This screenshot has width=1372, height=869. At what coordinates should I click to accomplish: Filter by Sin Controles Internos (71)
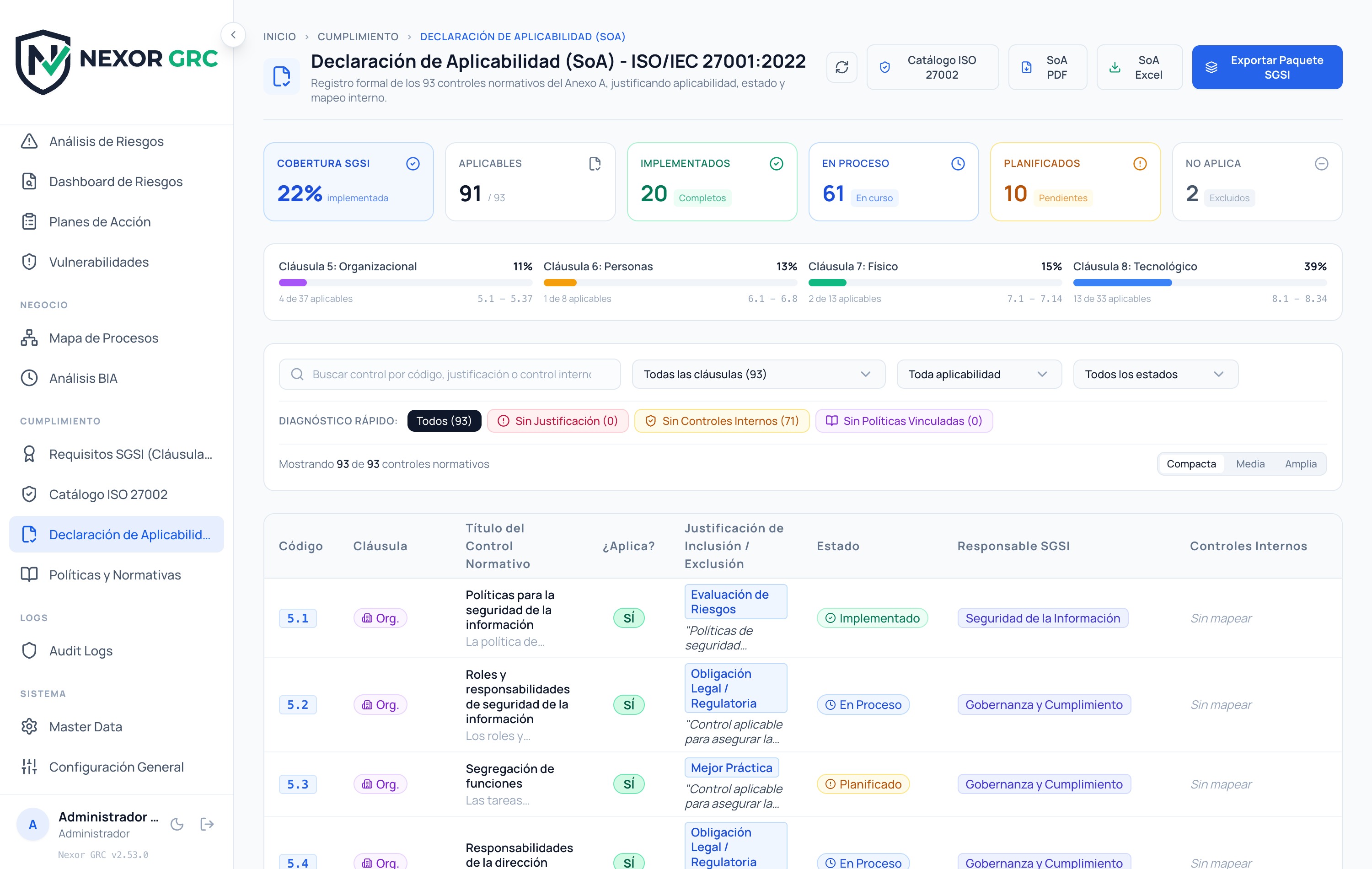(x=721, y=420)
